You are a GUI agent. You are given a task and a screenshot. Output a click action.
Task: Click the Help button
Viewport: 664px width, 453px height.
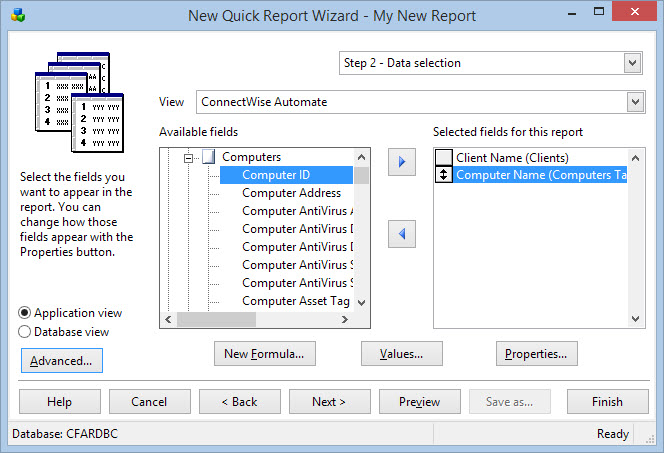[x=60, y=401]
